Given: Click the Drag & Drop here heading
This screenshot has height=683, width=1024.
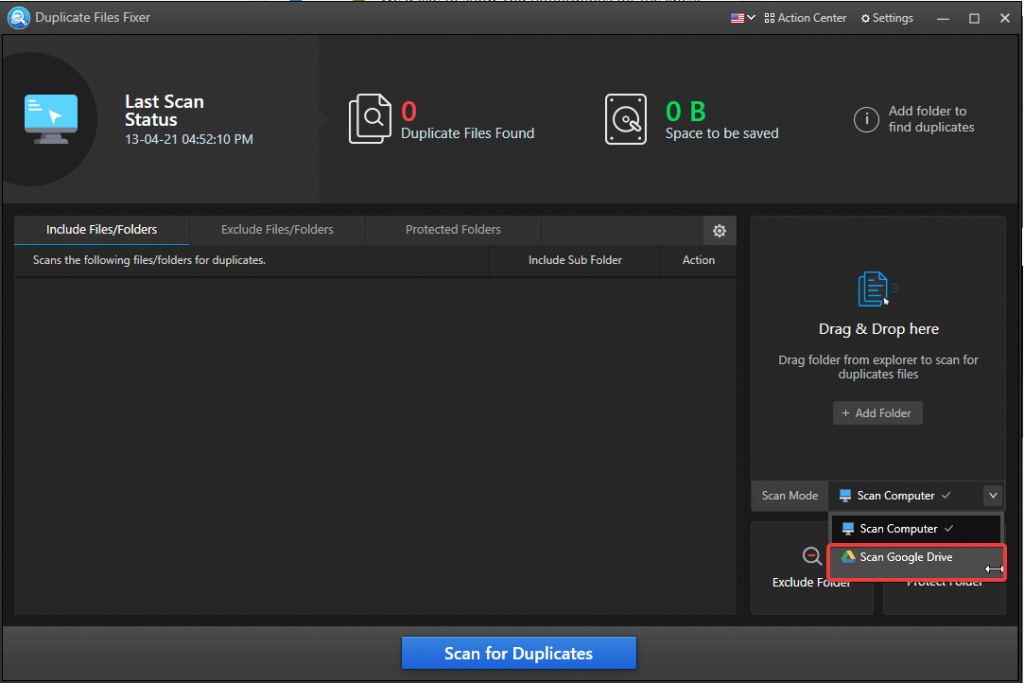Looking at the screenshot, I should [878, 329].
